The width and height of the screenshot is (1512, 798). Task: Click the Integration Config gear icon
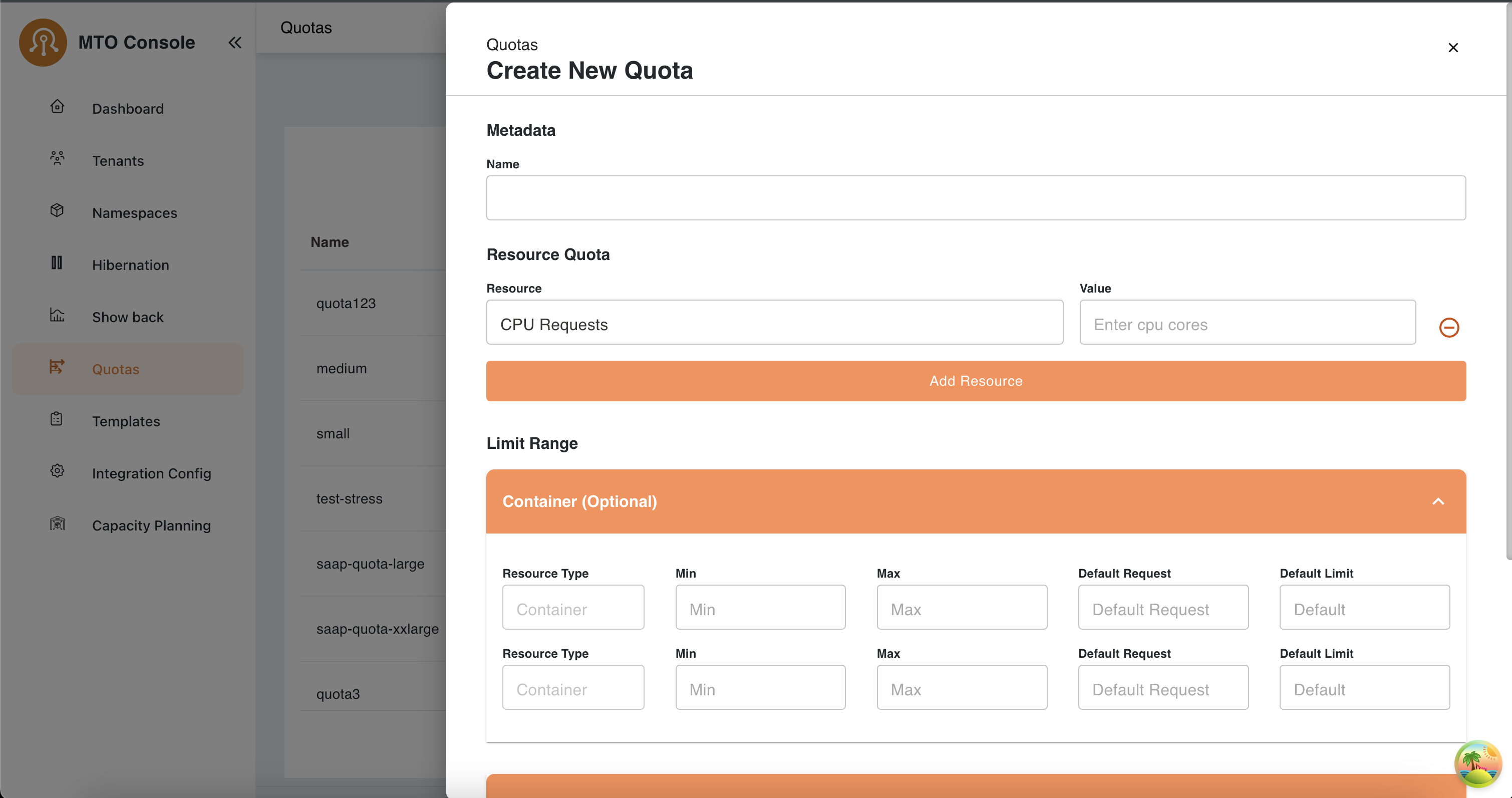pyautogui.click(x=57, y=471)
